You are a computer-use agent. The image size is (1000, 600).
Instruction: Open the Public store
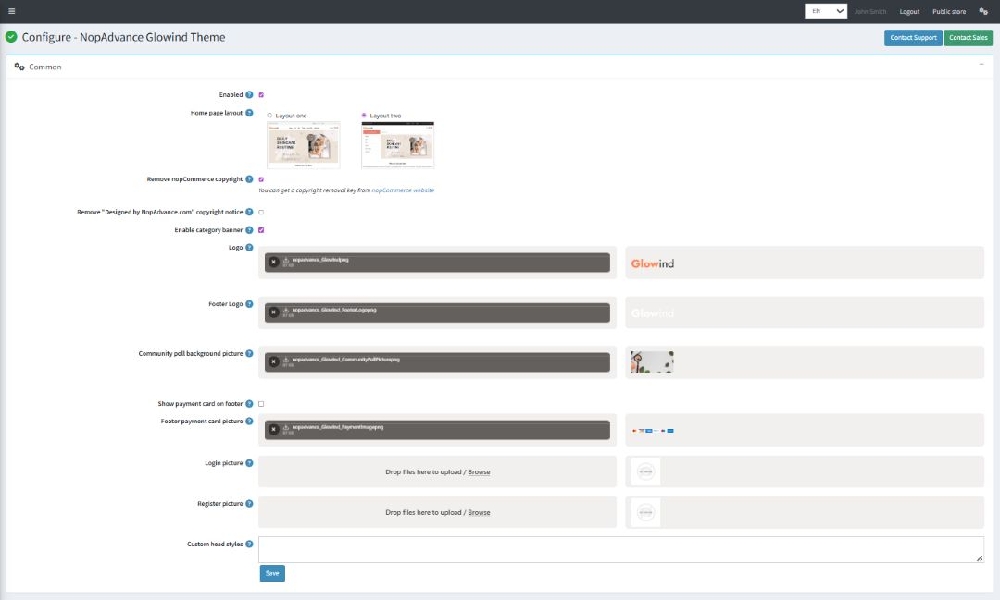pos(950,11)
